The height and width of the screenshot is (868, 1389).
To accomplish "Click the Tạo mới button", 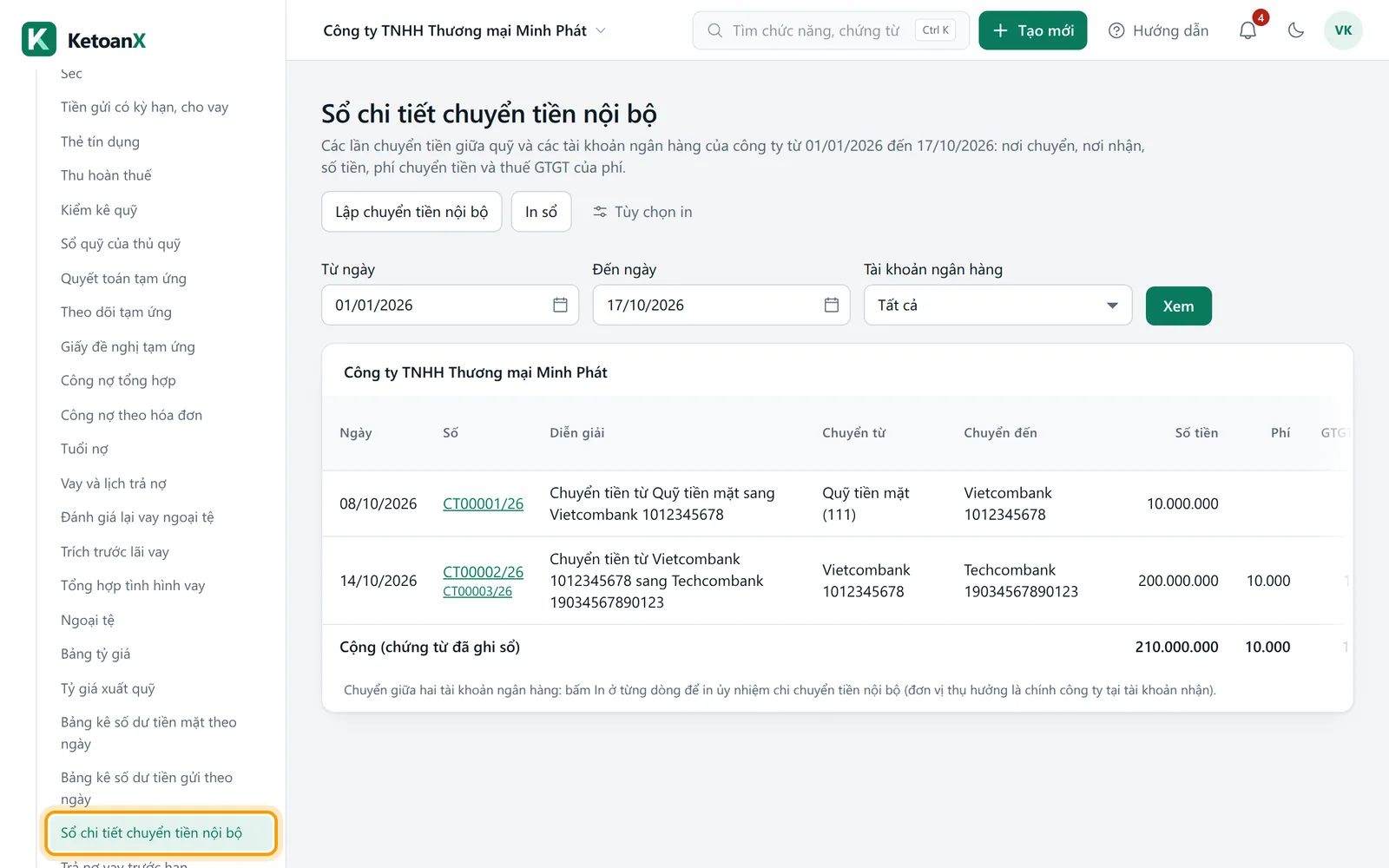I will click(x=1032, y=30).
